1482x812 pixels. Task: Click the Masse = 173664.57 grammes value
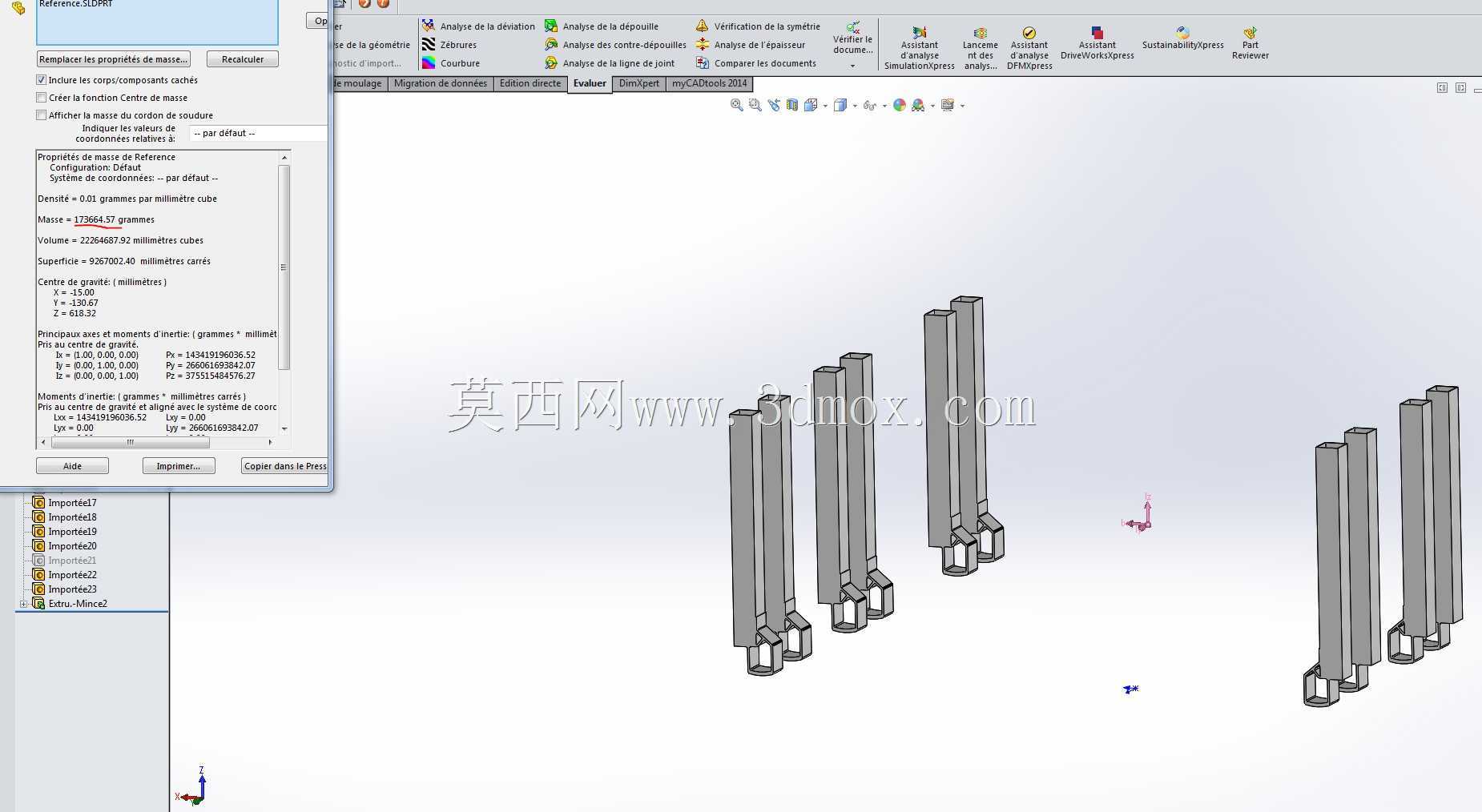point(96,219)
